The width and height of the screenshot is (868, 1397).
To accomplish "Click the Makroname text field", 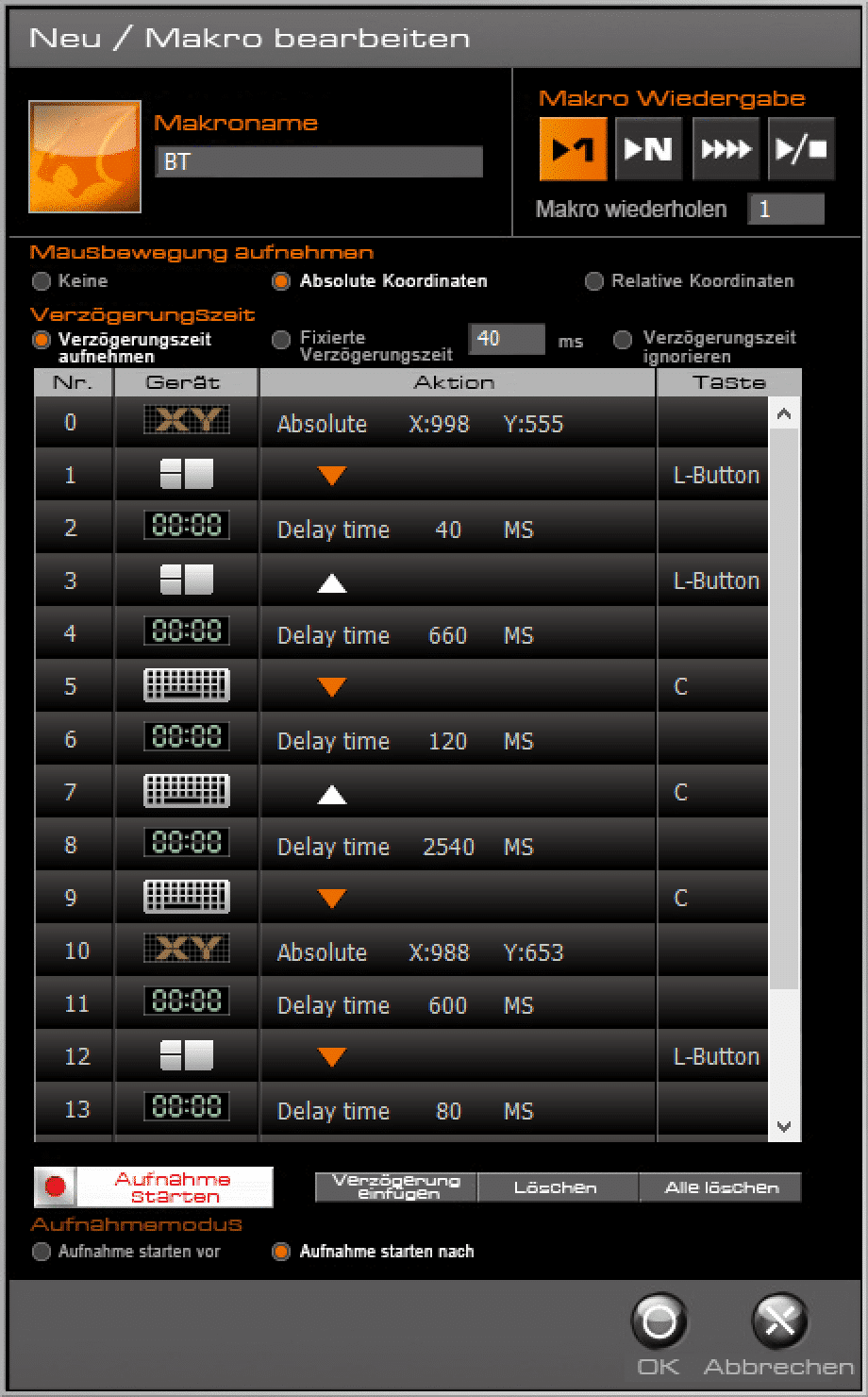I will click(x=319, y=162).
